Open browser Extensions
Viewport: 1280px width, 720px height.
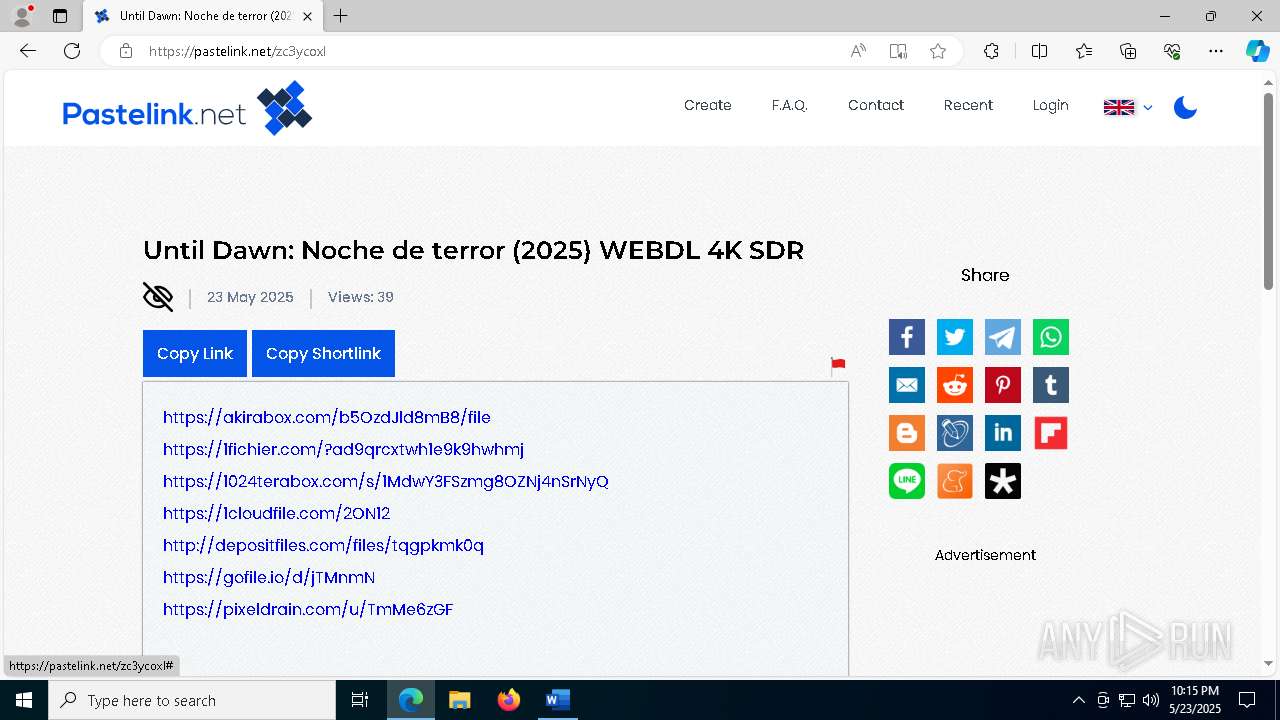click(x=991, y=51)
